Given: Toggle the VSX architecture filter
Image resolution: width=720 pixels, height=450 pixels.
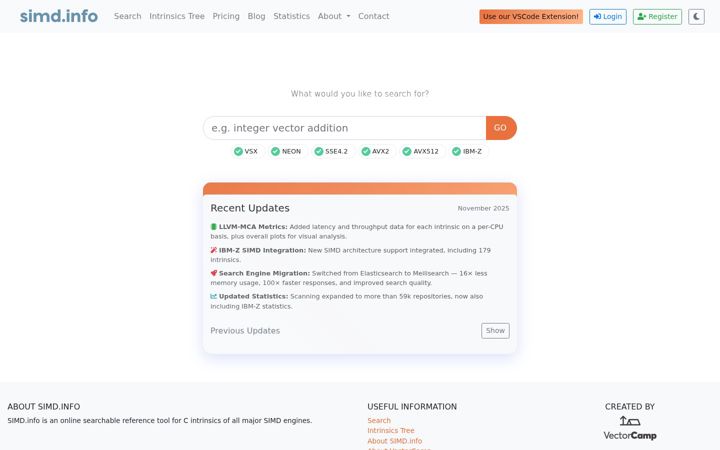Looking at the screenshot, I should click(246, 151).
